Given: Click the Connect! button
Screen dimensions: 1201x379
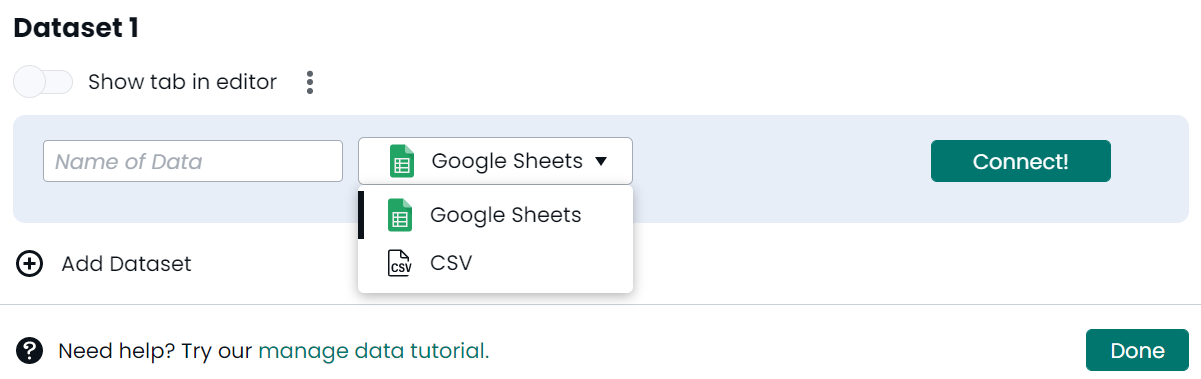Looking at the screenshot, I should [x=1021, y=161].
